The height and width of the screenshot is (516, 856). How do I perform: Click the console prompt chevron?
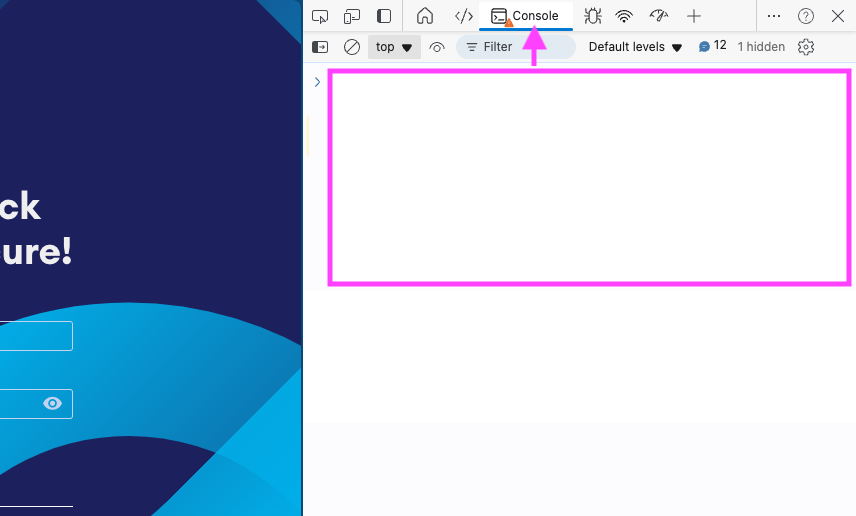pos(317,82)
